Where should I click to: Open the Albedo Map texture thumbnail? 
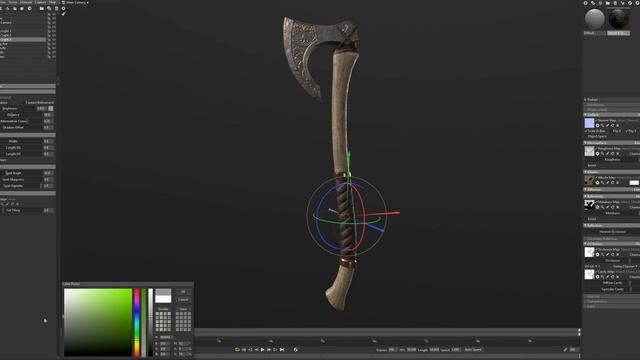tap(589, 180)
